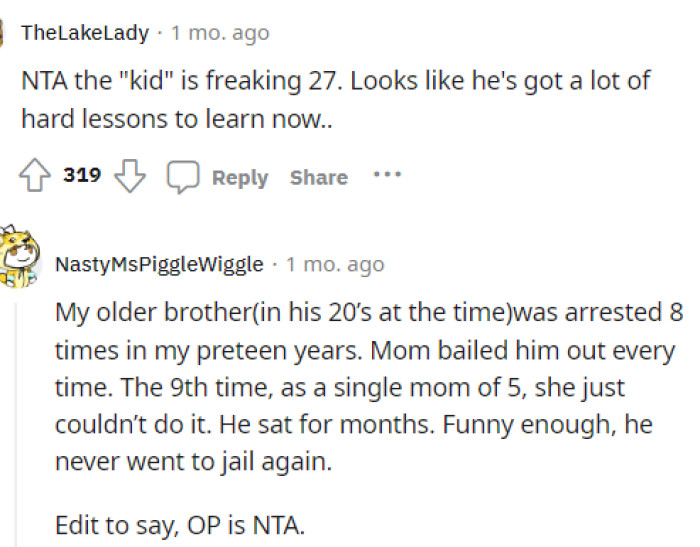
Task: Open the three-dot more options menu
Action: tap(387, 175)
